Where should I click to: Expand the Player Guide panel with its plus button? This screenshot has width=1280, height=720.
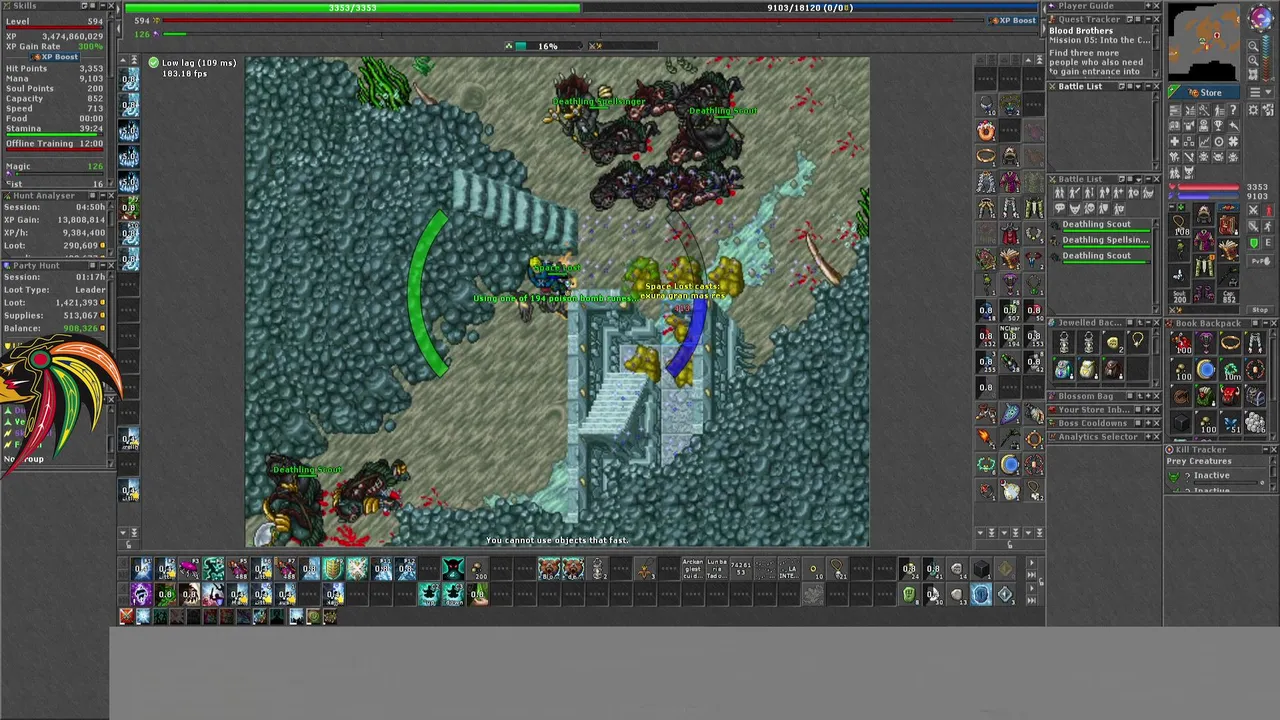tap(1148, 6)
